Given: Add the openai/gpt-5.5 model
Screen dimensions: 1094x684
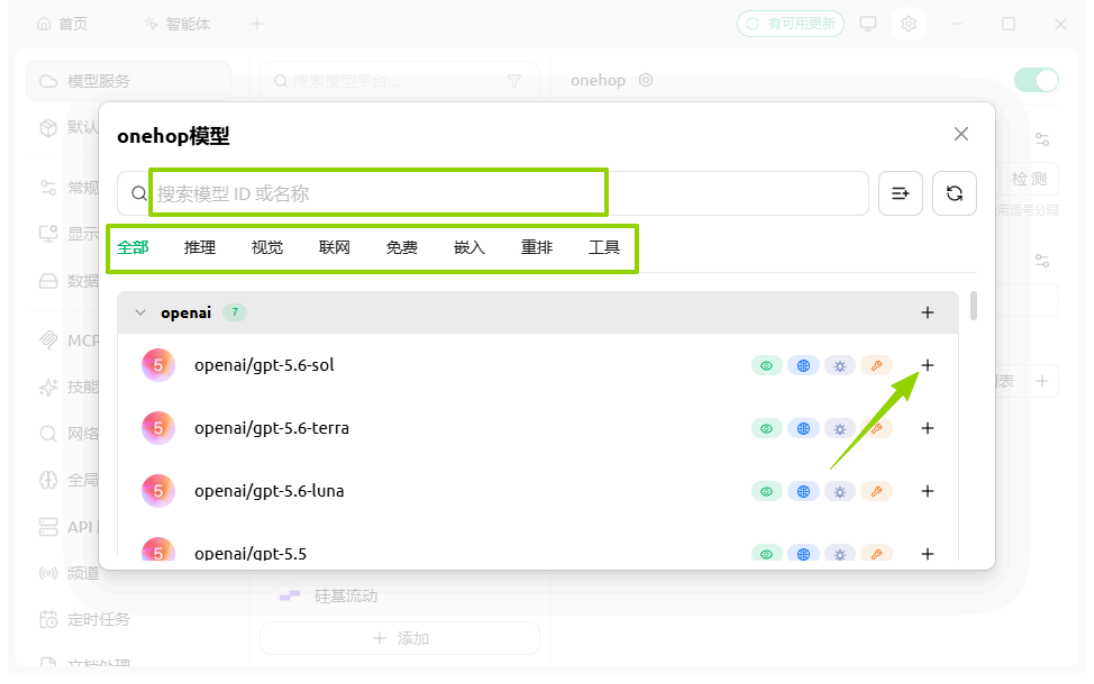Looking at the screenshot, I should pos(927,553).
